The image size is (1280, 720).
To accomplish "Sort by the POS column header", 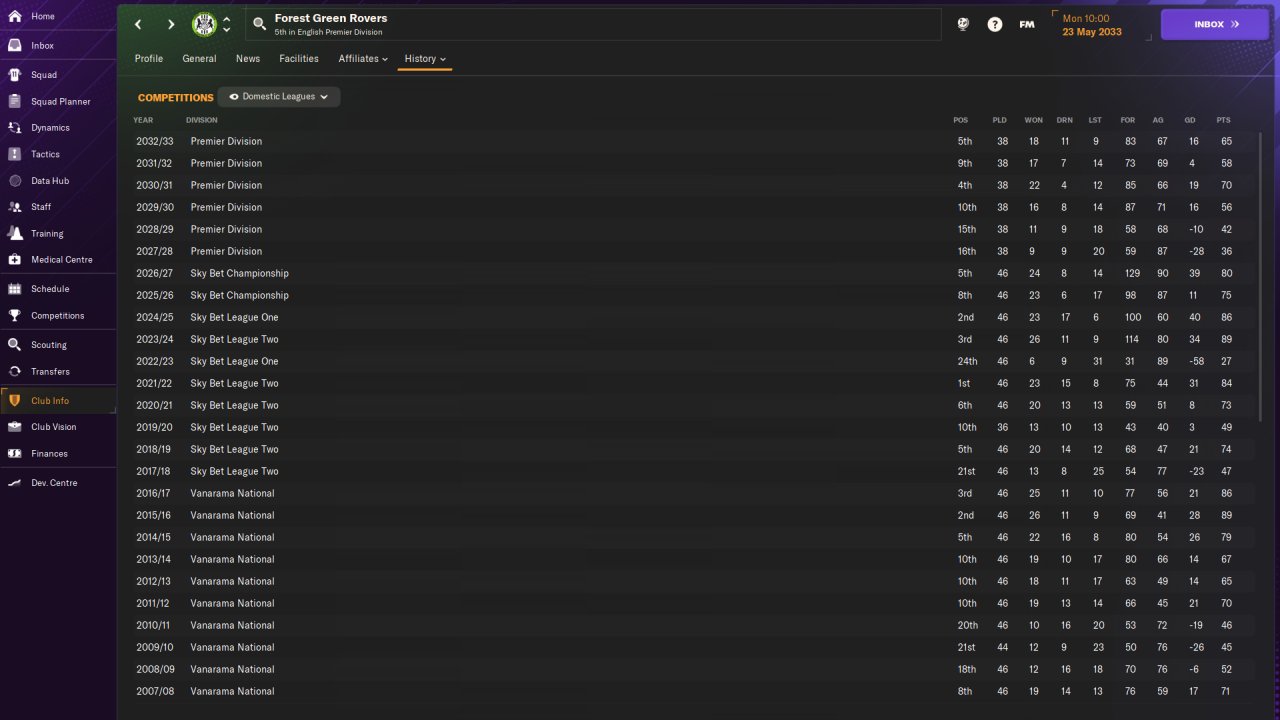I will click(x=961, y=120).
